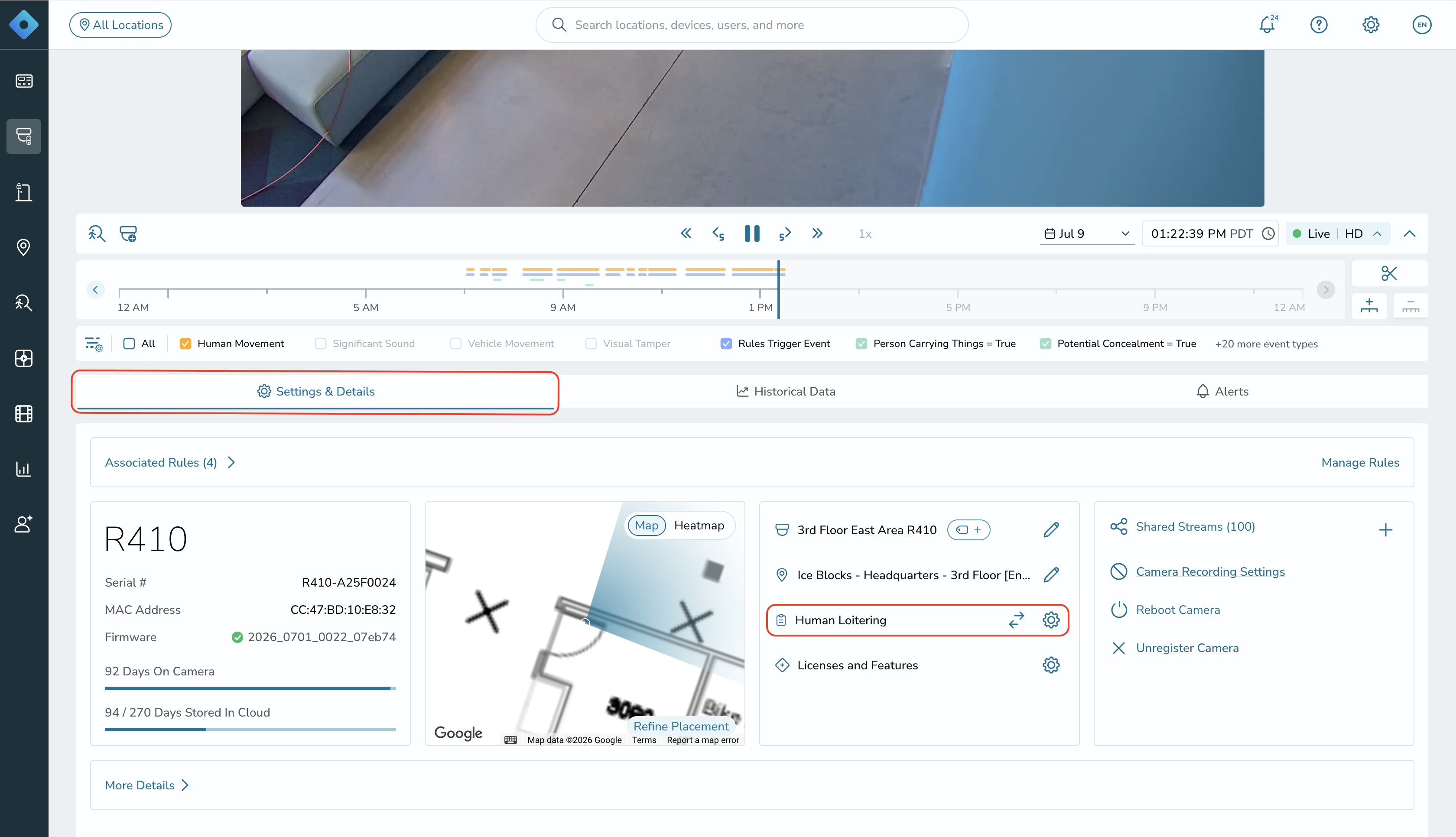The width and height of the screenshot is (1456, 837).
Task: Click the scissors clip icon
Action: 1389,273
